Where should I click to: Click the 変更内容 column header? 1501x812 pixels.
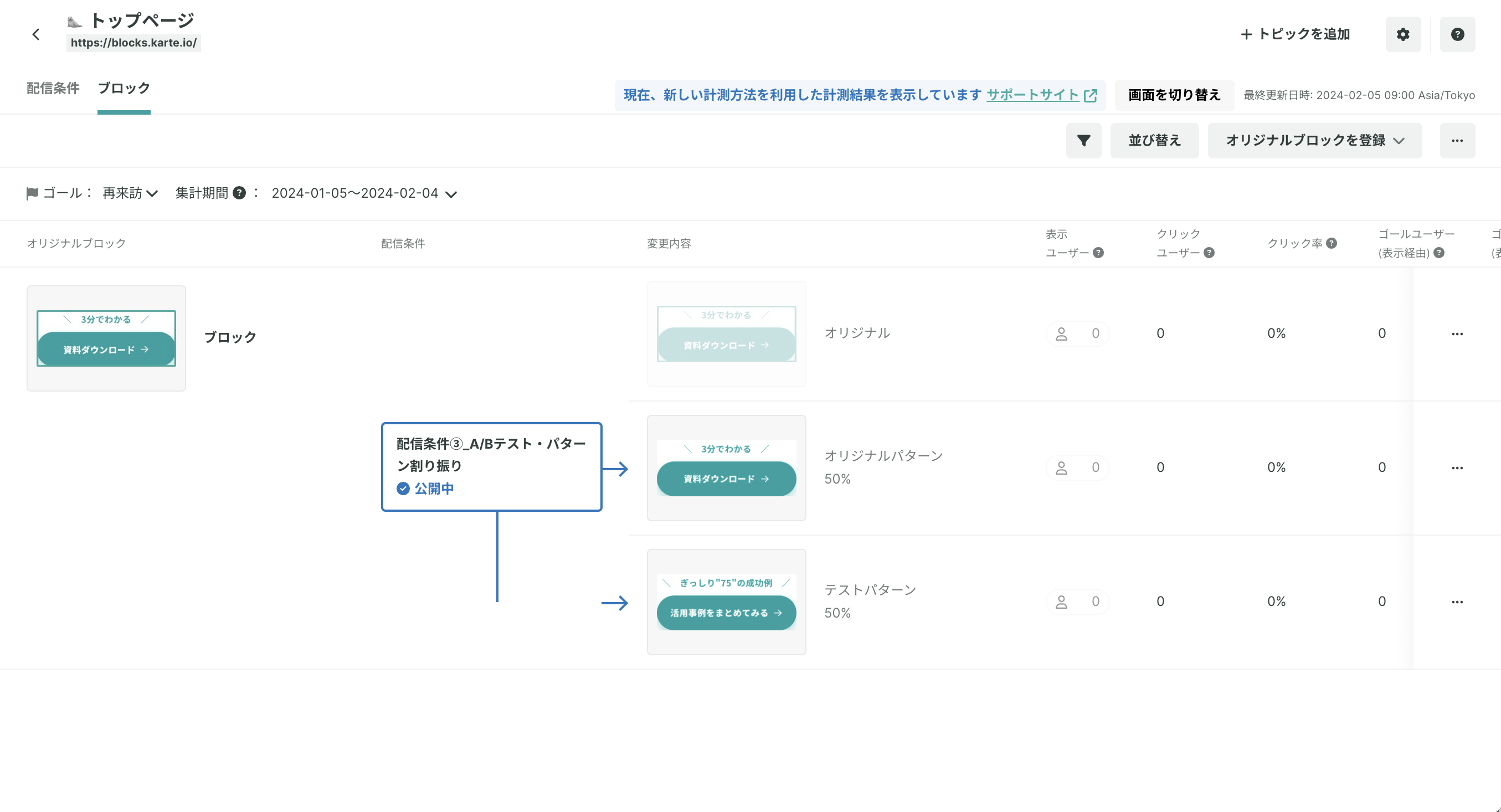669,244
